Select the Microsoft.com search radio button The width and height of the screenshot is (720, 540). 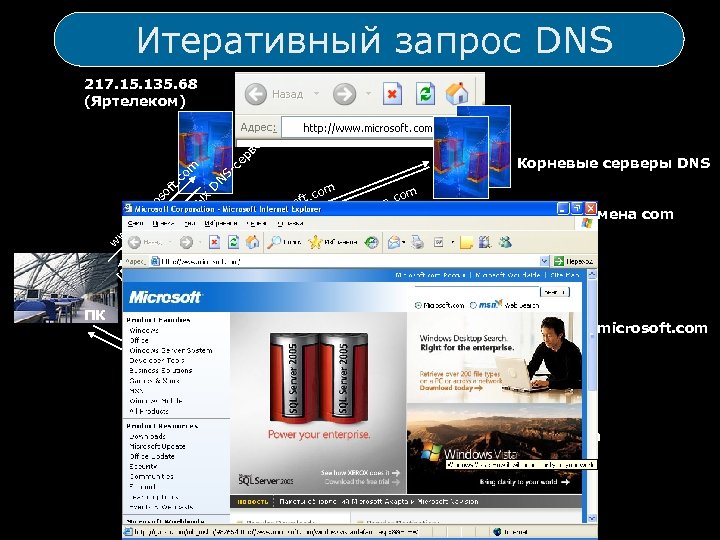click(418, 305)
